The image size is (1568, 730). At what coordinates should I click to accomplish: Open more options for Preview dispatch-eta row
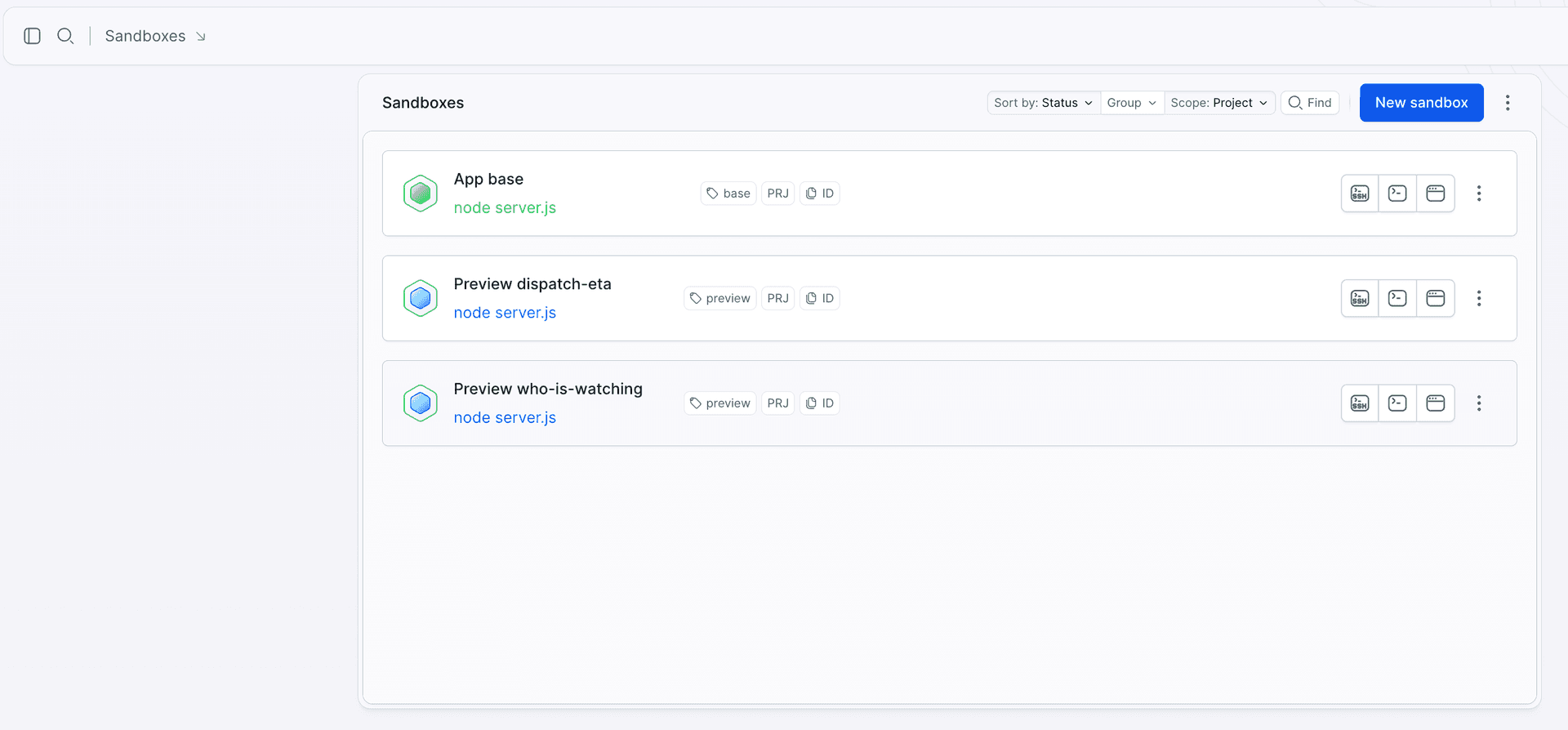[x=1479, y=298]
